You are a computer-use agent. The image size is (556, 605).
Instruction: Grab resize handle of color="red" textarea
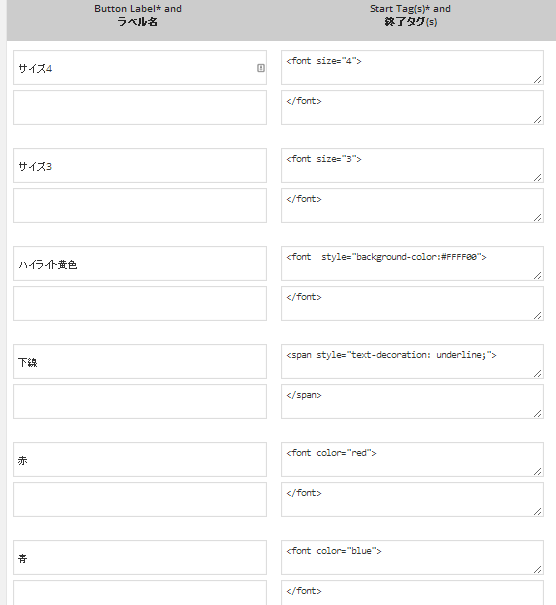tap(538, 471)
